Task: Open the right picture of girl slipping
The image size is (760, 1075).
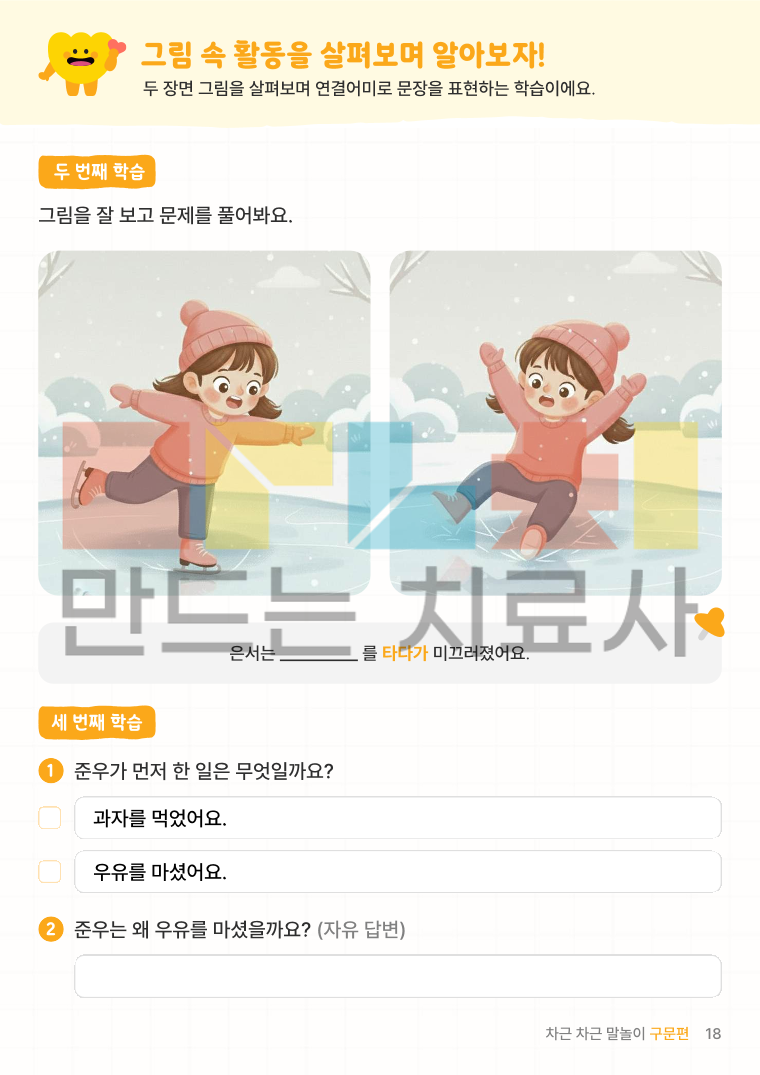Action: coord(556,423)
